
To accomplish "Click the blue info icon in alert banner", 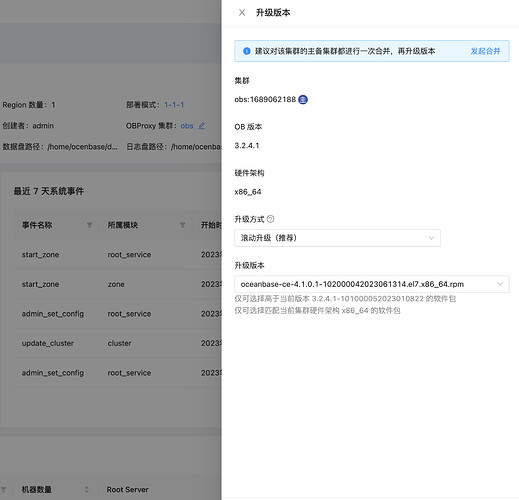I will tap(247, 51).
